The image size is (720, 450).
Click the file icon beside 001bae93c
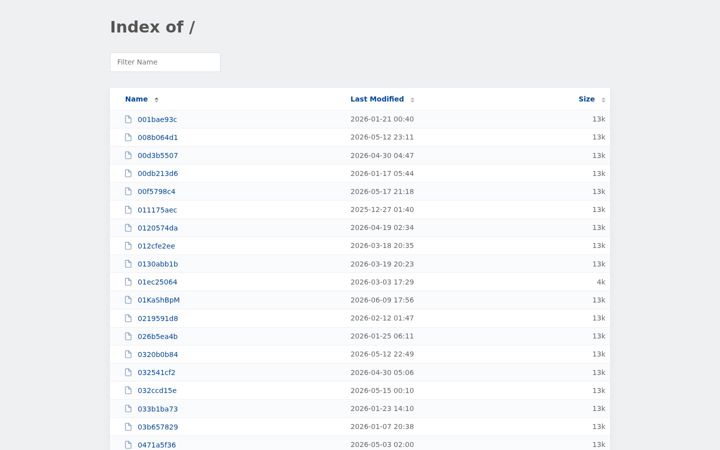point(128,119)
